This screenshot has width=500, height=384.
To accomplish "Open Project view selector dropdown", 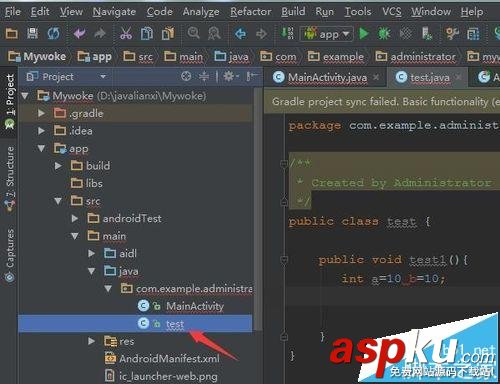I will (66, 77).
